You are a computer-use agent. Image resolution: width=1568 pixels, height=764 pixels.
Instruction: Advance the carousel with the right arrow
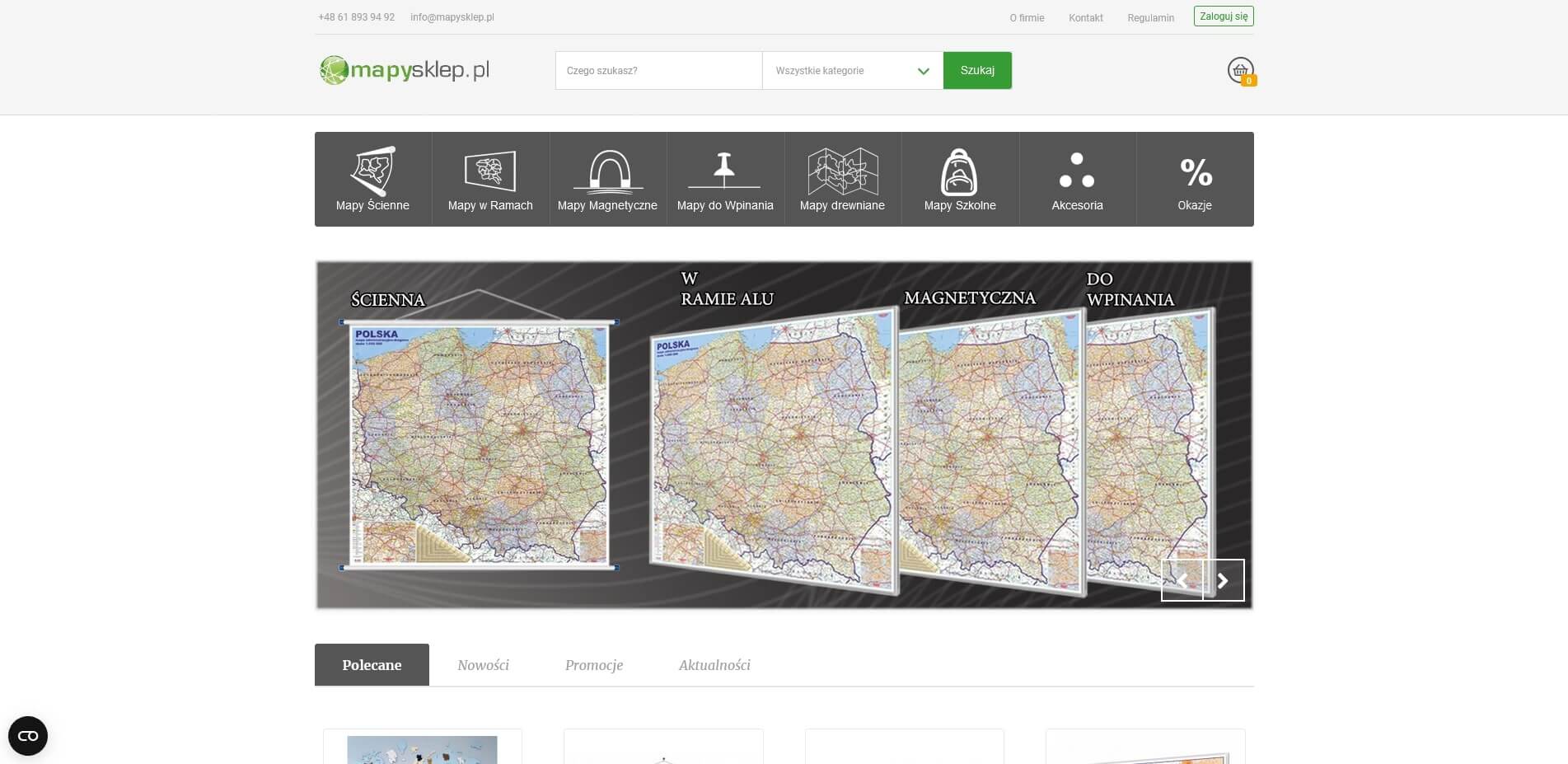pyautogui.click(x=1224, y=580)
